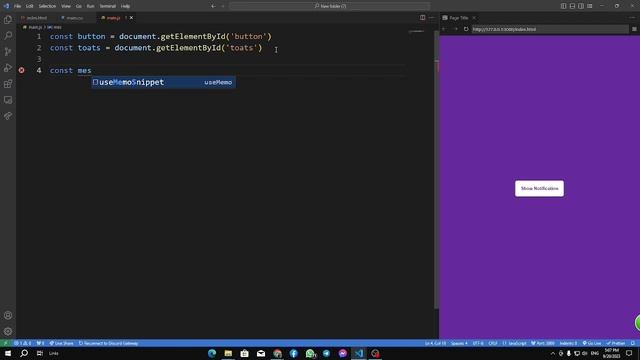Open the Edit menu

[29, 6]
